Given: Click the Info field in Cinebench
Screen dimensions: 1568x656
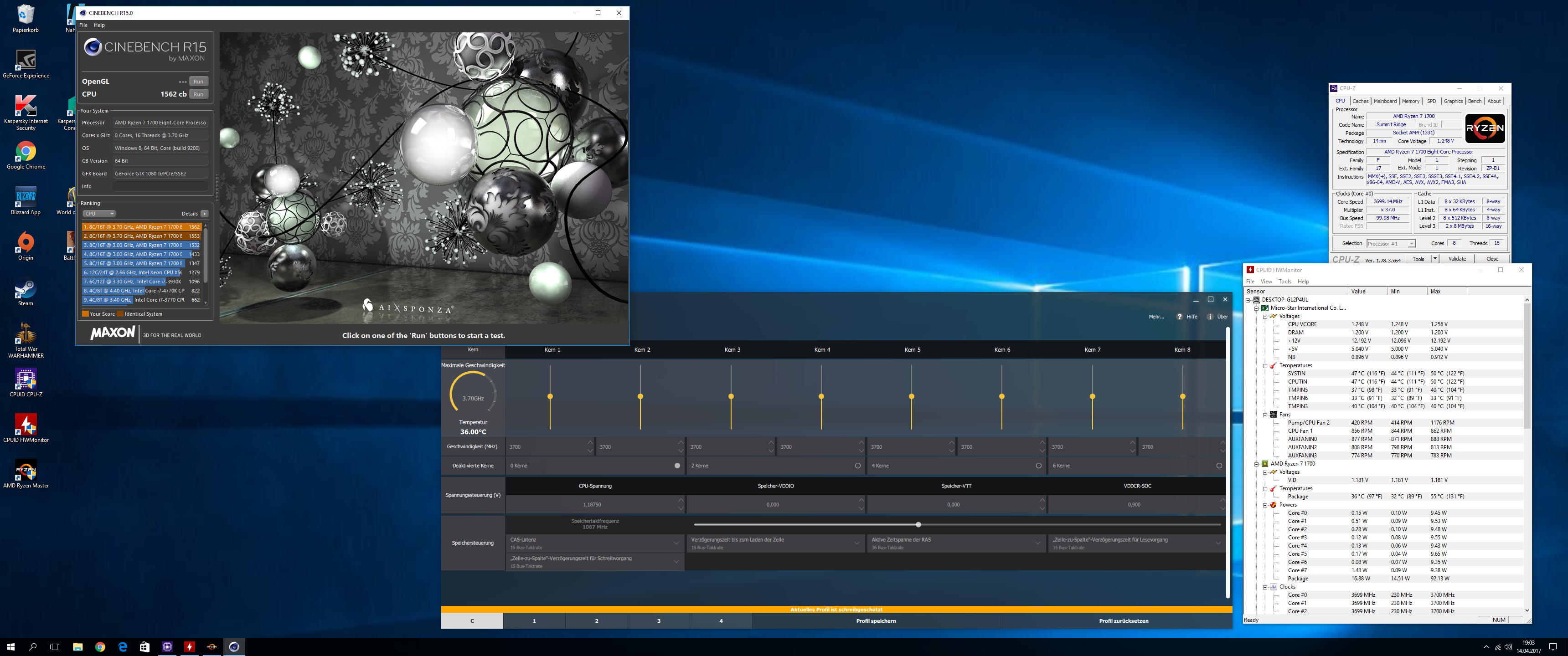Looking at the screenshot, I should click(160, 186).
